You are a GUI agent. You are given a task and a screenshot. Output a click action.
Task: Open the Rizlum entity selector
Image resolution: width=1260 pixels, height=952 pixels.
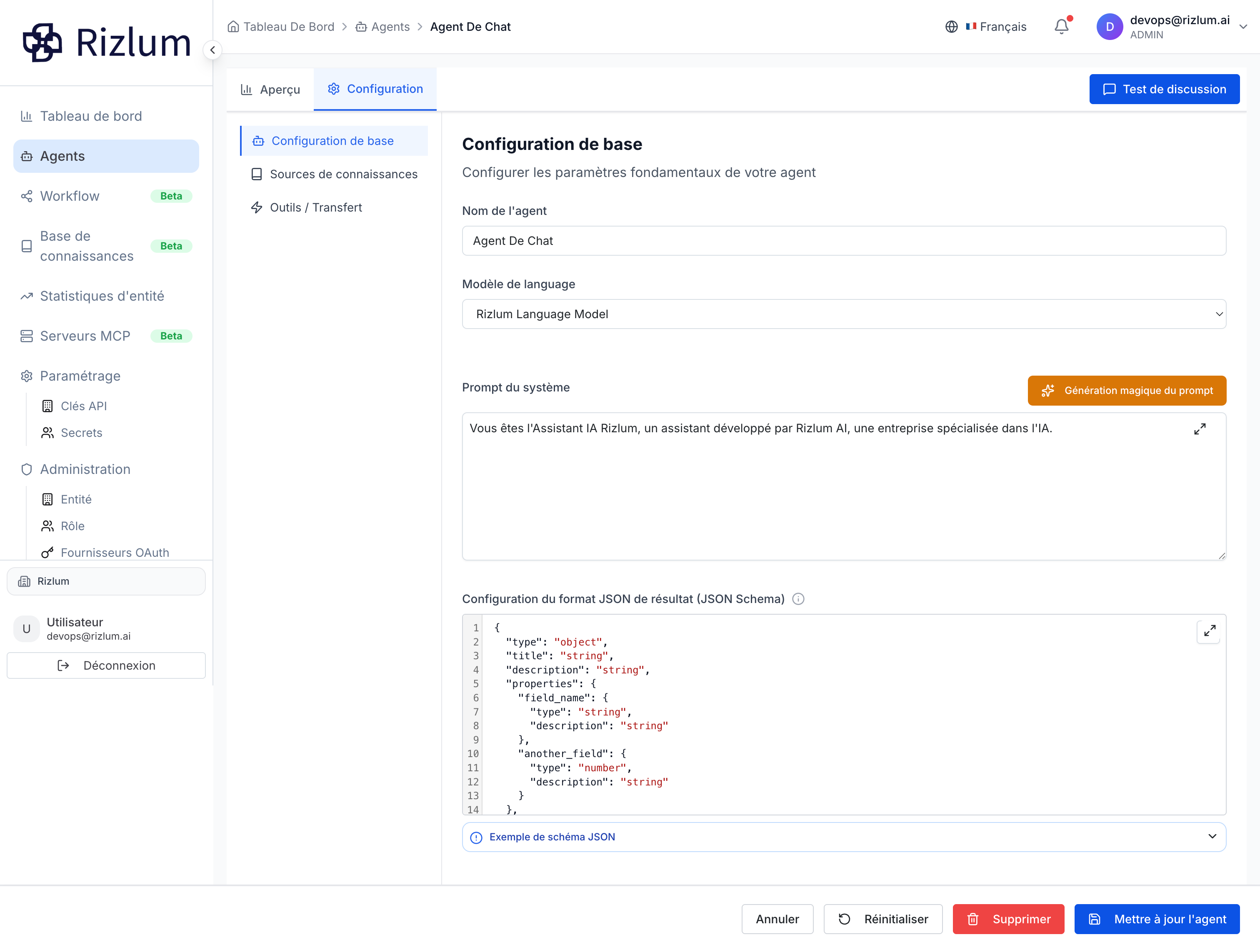[x=106, y=581]
